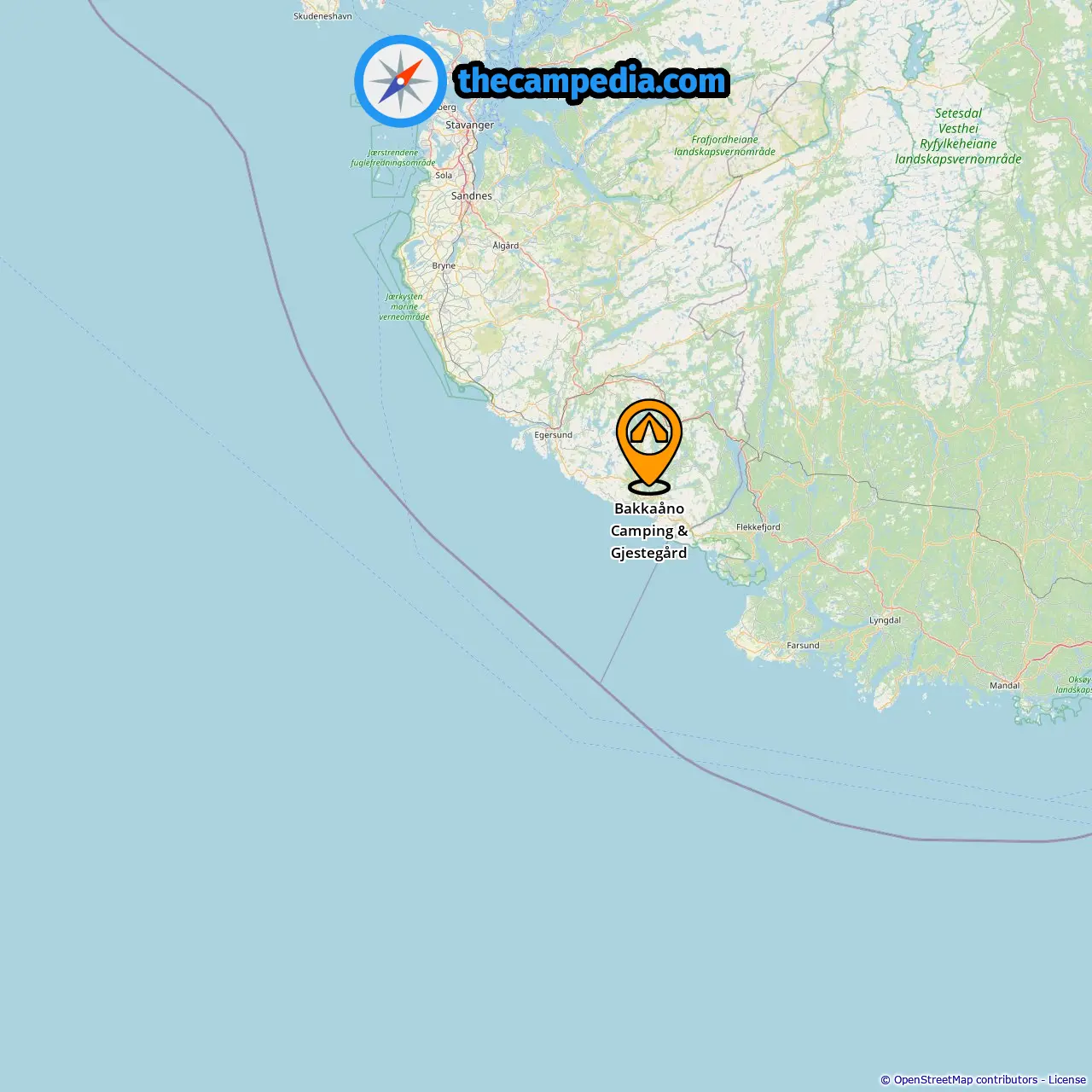Click the Jærkysten marine verneområde label
Viewport: 1092px width, 1092px height.
point(404,307)
